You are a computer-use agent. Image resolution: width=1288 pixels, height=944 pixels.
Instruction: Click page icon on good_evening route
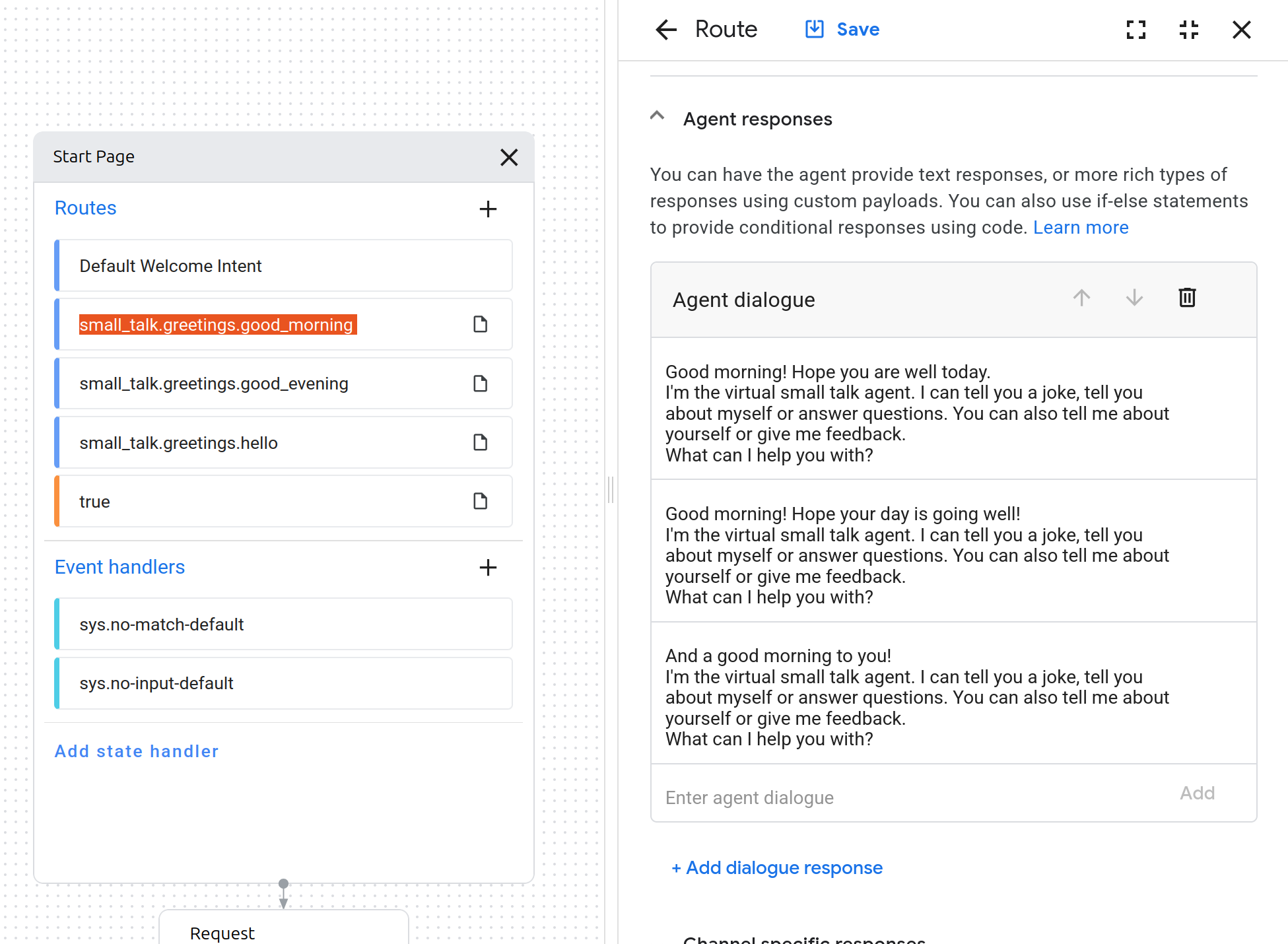click(481, 384)
